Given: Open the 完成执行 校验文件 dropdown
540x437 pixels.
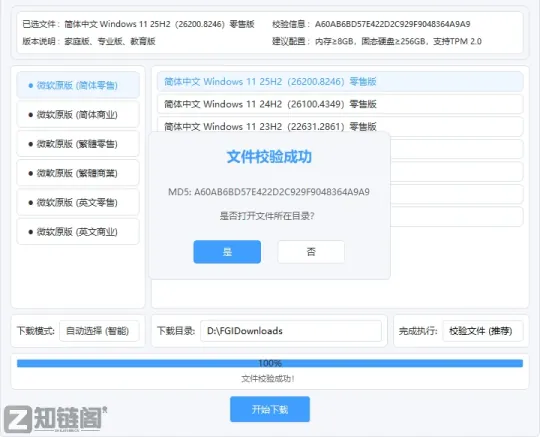Looking at the screenshot, I should (x=483, y=331).
